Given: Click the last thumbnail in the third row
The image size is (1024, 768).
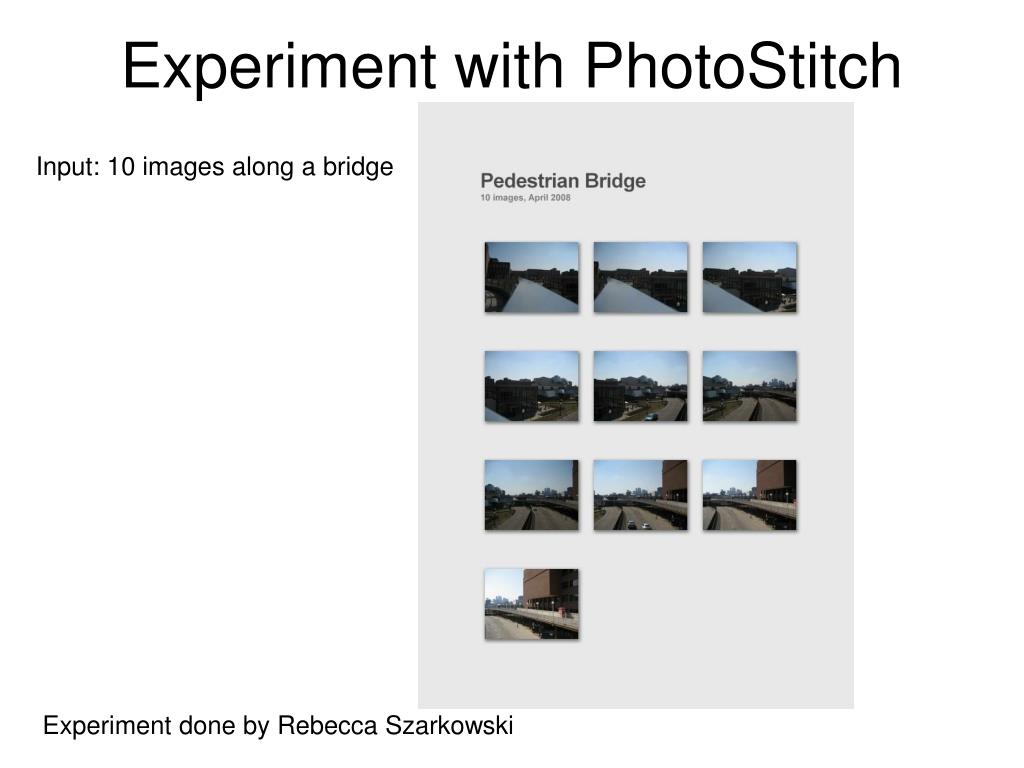Looking at the screenshot, I should pos(750,495).
